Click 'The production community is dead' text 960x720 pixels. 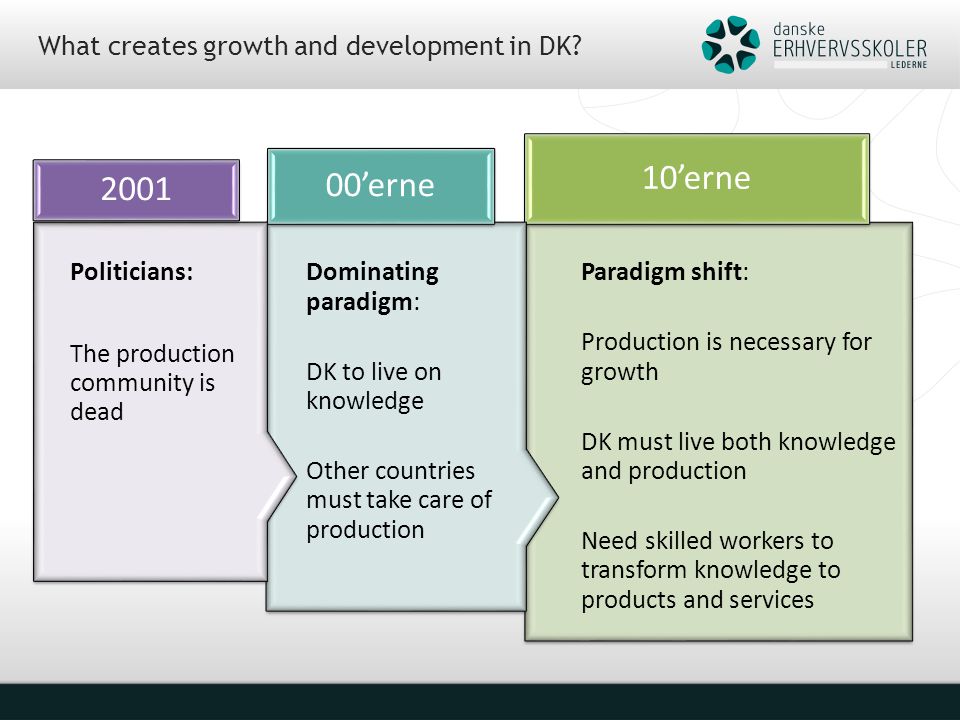coord(152,383)
